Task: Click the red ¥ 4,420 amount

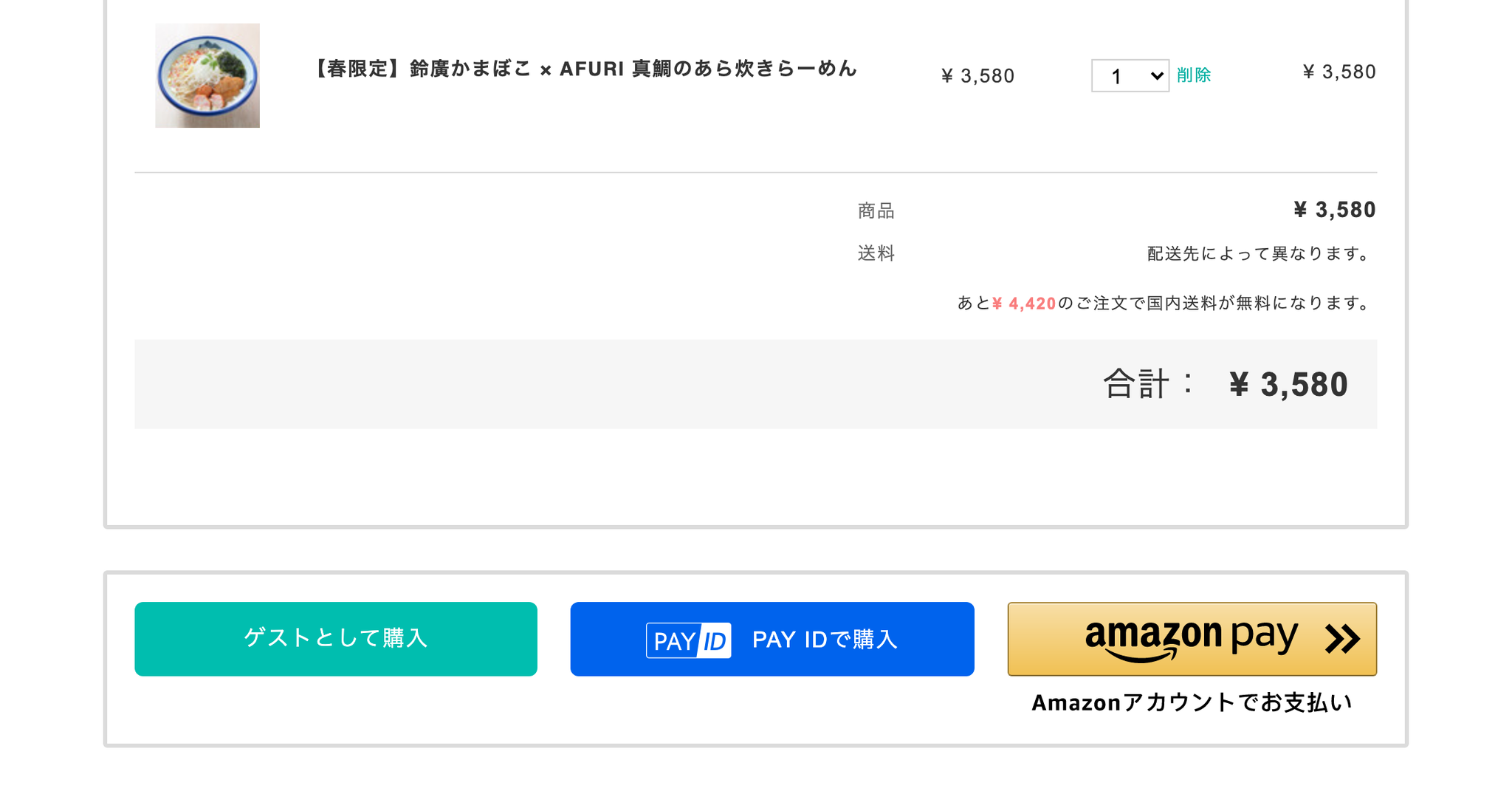Action: coord(1024,304)
